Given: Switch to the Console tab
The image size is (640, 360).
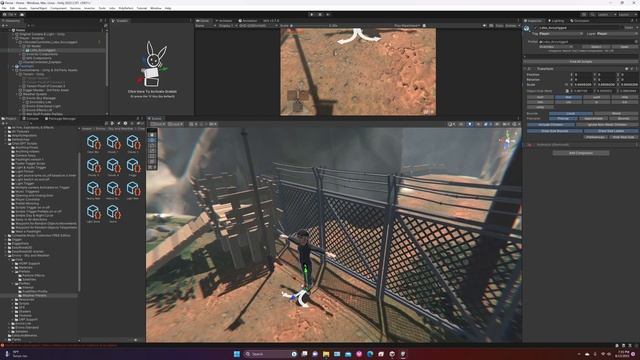Looking at the screenshot, I should pos(31,119).
